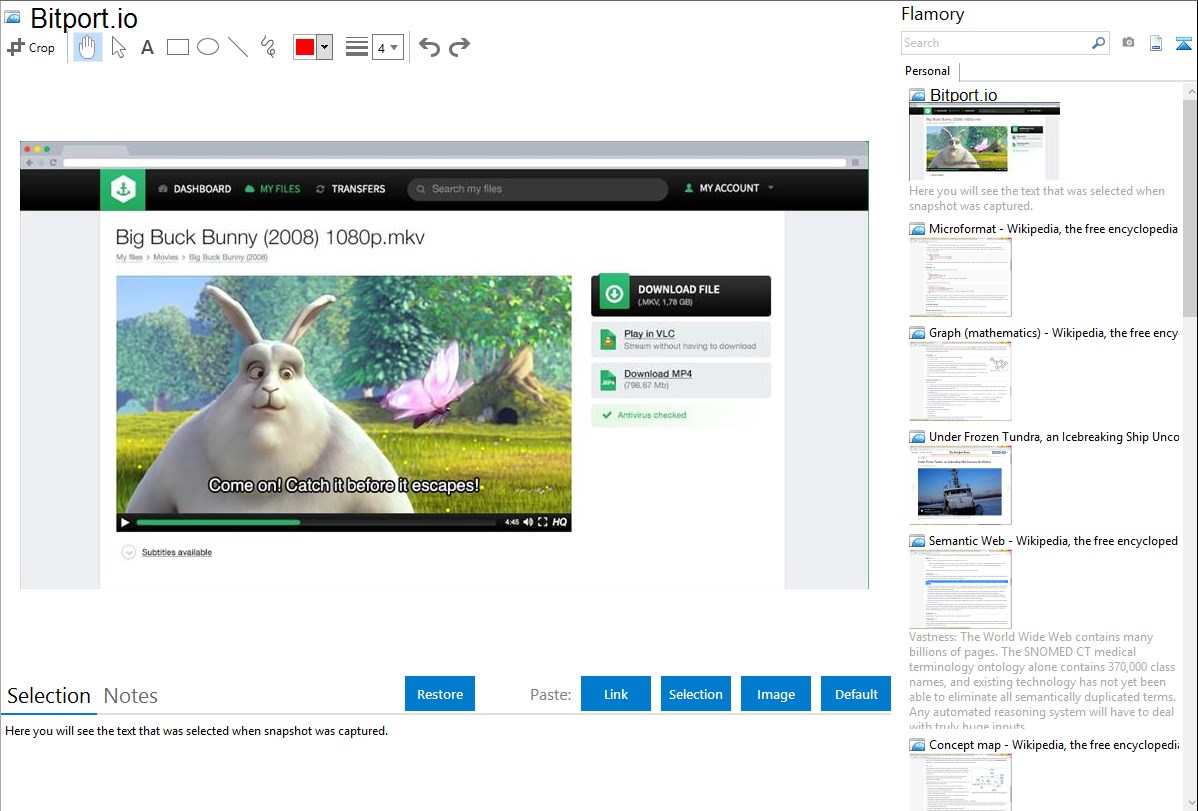Activate the hand pan tool
The width and height of the screenshot is (1198, 811).
click(x=88, y=47)
